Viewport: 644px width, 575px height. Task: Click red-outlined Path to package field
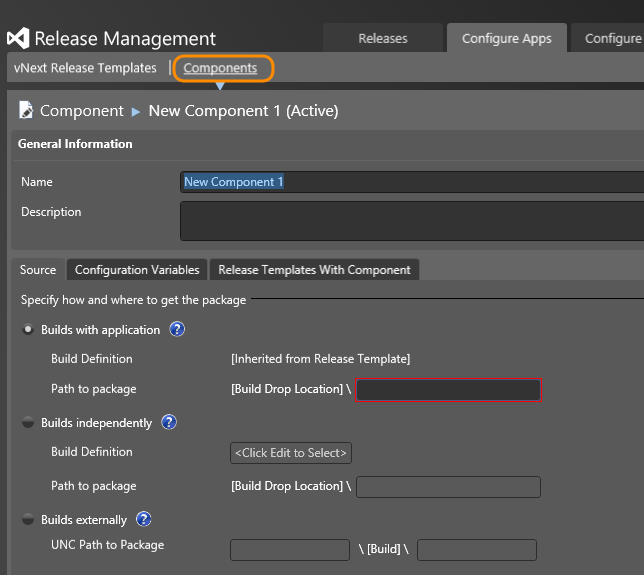click(448, 390)
